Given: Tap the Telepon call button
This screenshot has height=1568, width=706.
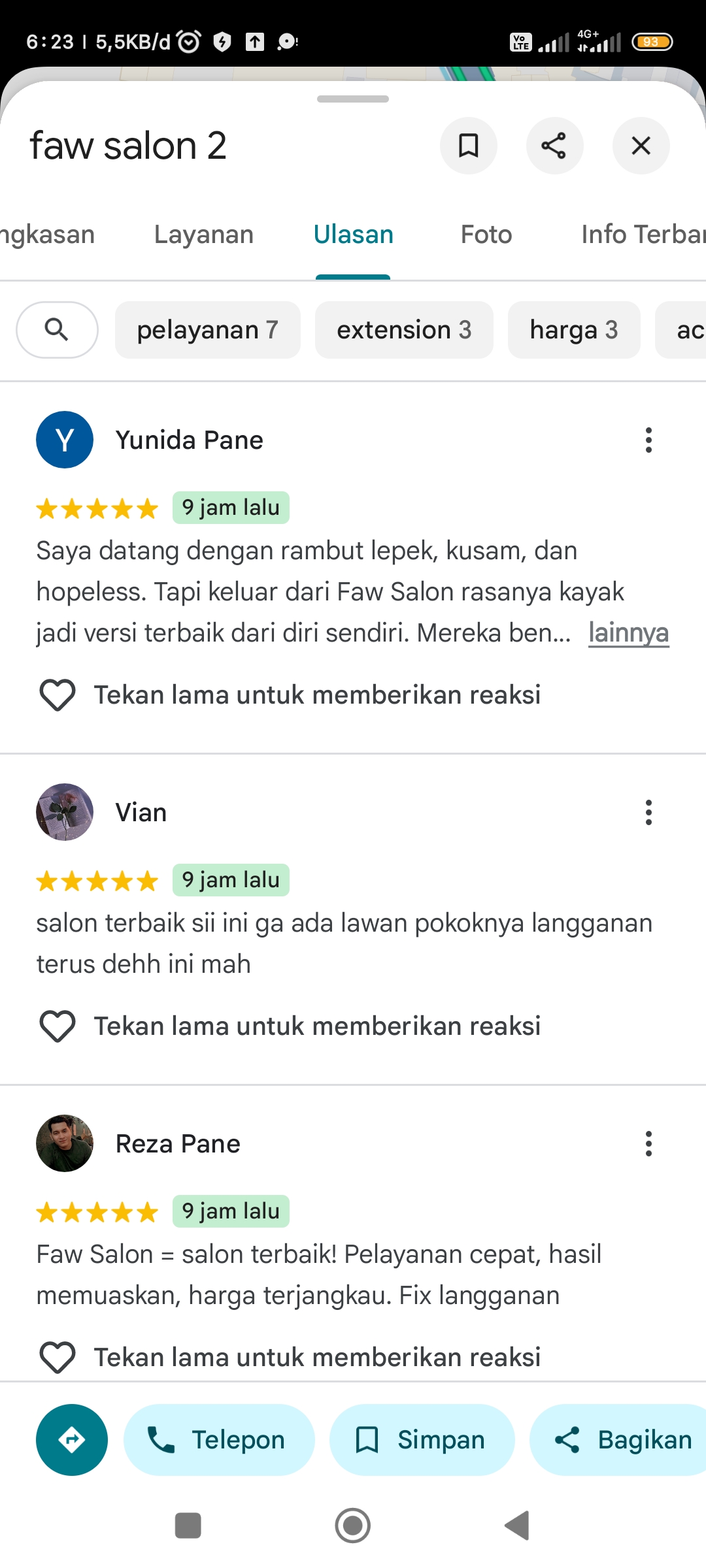Looking at the screenshot, I should tap(219, 1440).
